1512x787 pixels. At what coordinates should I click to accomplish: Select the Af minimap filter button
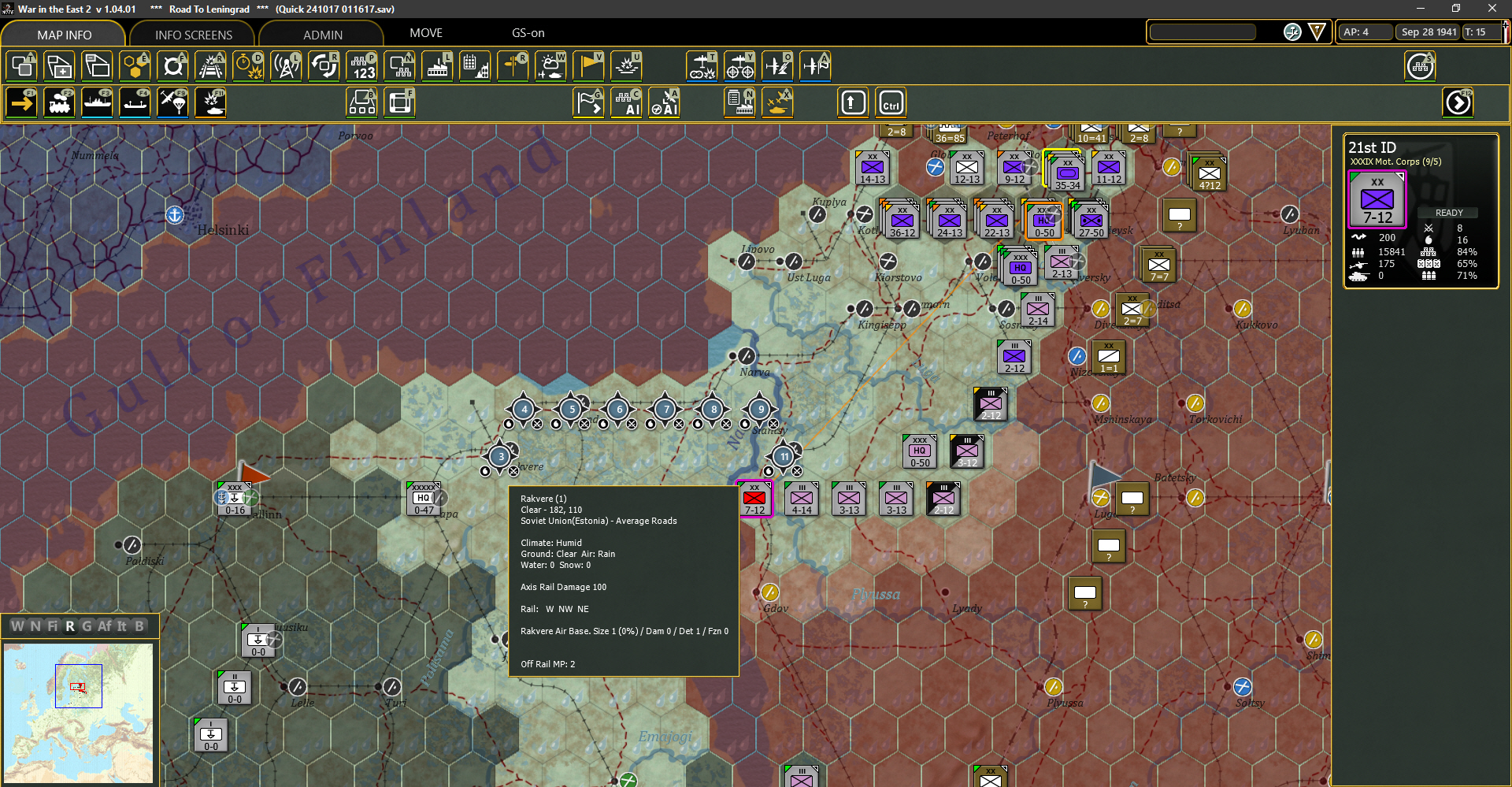105,626
